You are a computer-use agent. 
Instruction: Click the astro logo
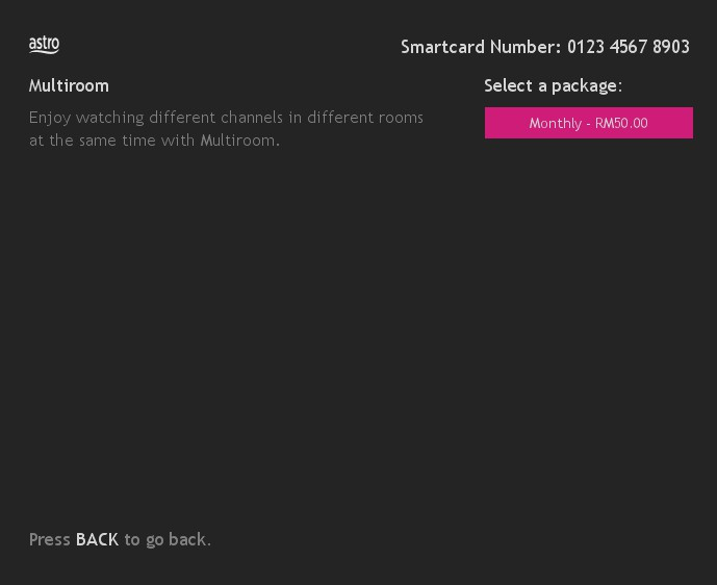pyautogui.click(x=44, y=45)
